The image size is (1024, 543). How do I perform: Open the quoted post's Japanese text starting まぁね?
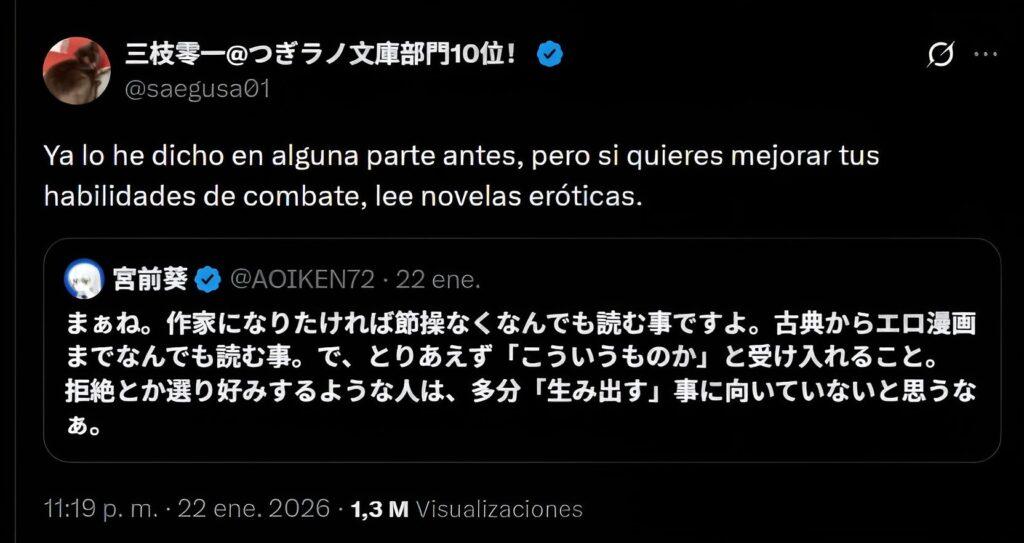coord(519,325)
